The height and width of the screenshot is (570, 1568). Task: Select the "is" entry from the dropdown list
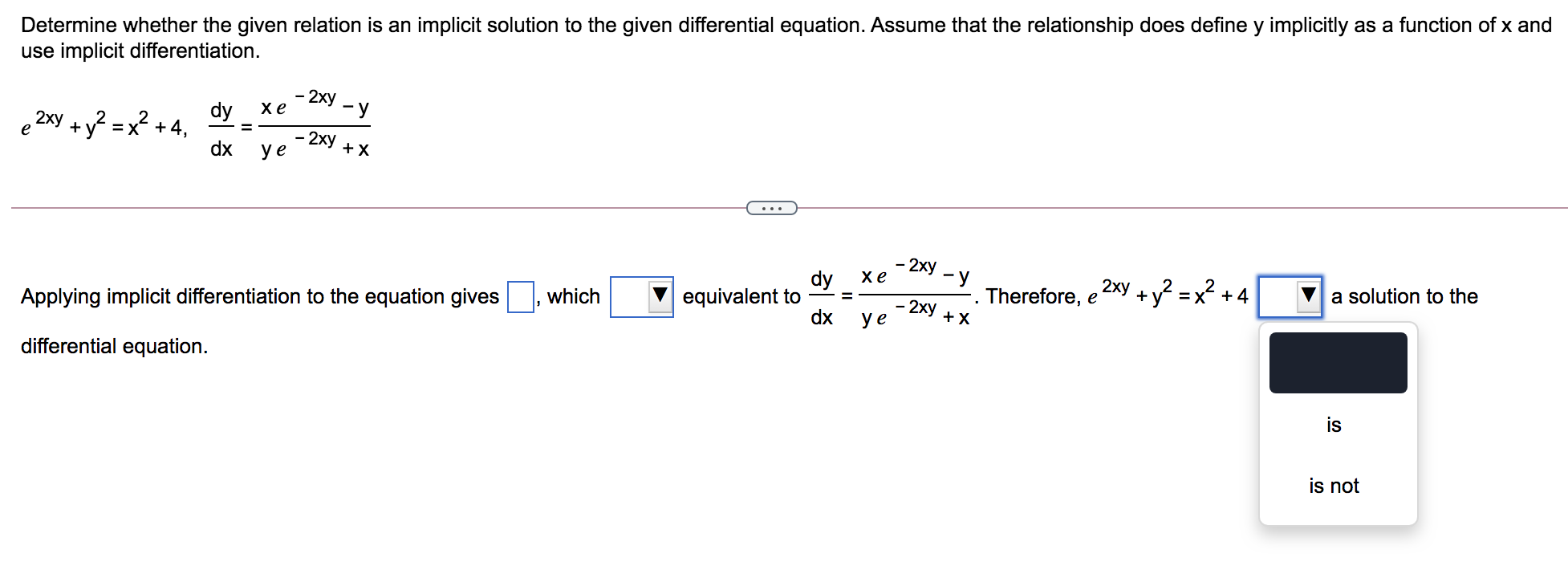1334,425
